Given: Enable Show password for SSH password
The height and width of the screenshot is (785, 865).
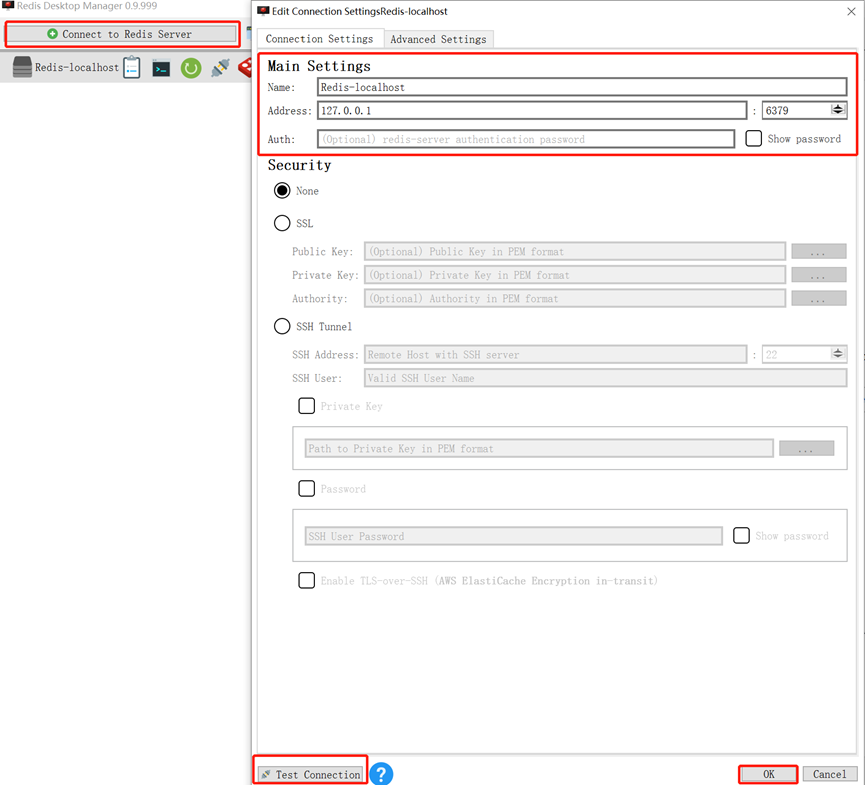Looking at the screenshot, I should pyautogui.click(x=741, y=535).
